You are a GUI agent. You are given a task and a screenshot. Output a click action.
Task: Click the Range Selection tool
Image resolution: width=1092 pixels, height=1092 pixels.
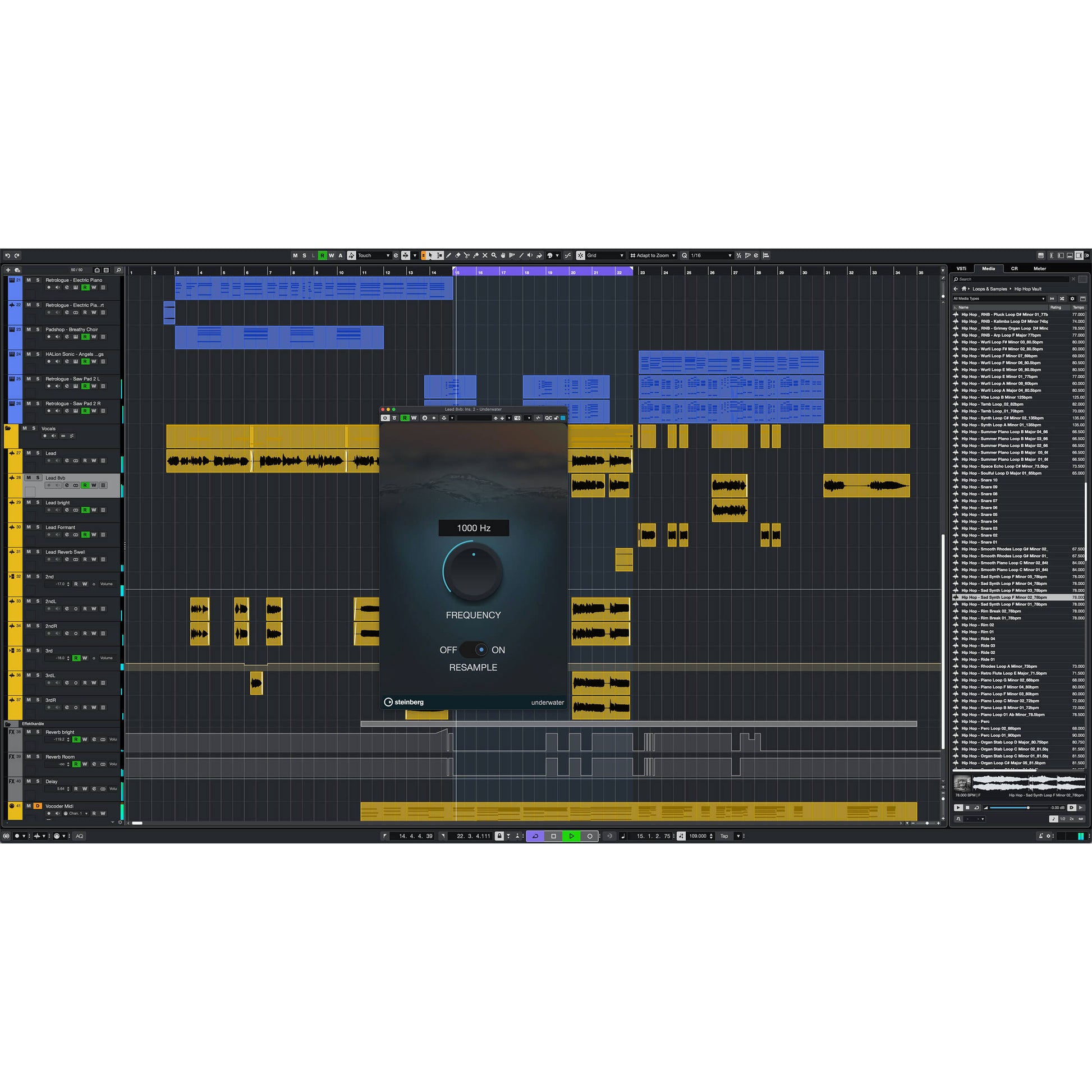click(440, 255)
